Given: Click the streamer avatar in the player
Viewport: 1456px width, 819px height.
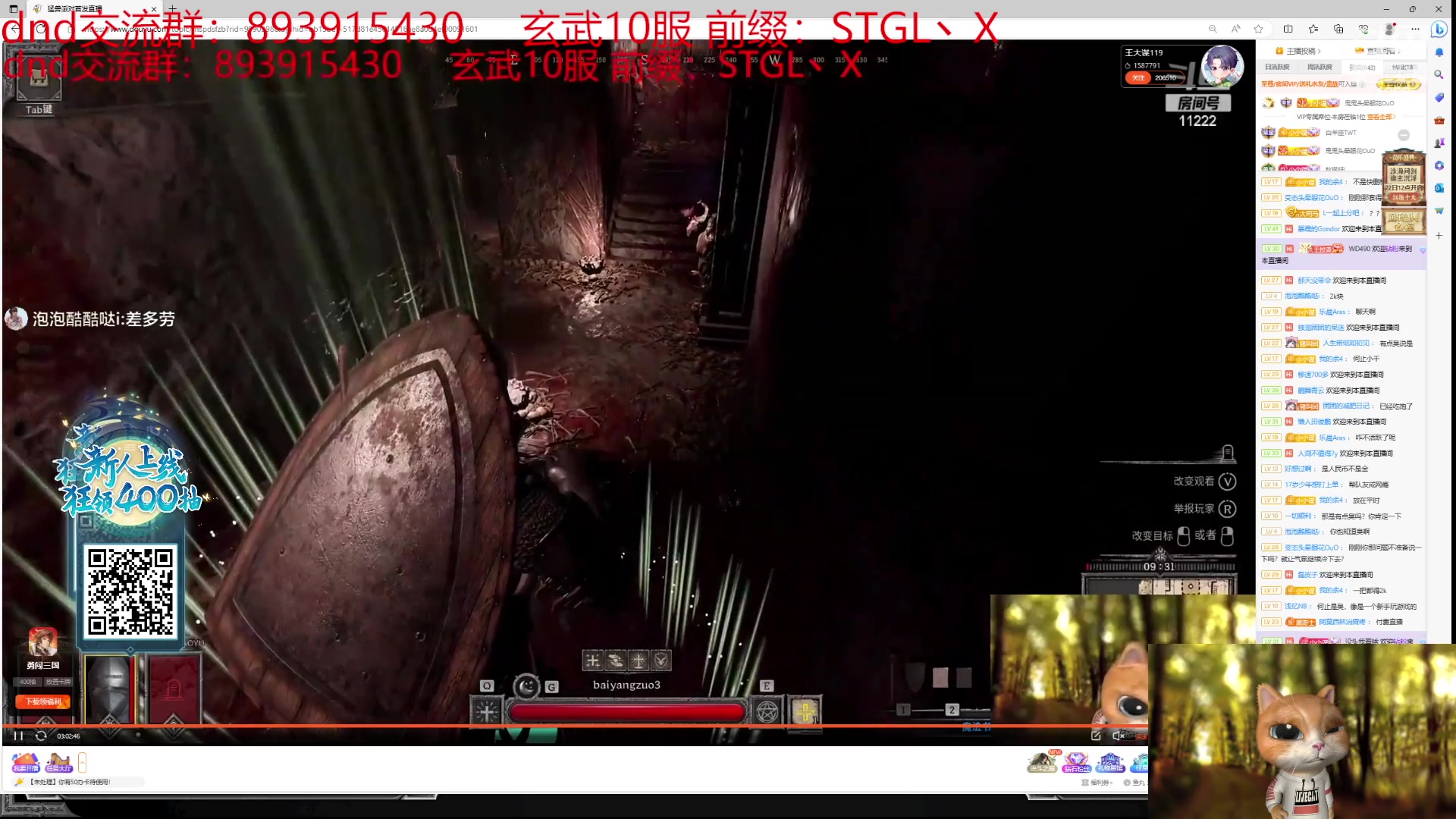Looking at the screenshot, I should point(1222,65).
